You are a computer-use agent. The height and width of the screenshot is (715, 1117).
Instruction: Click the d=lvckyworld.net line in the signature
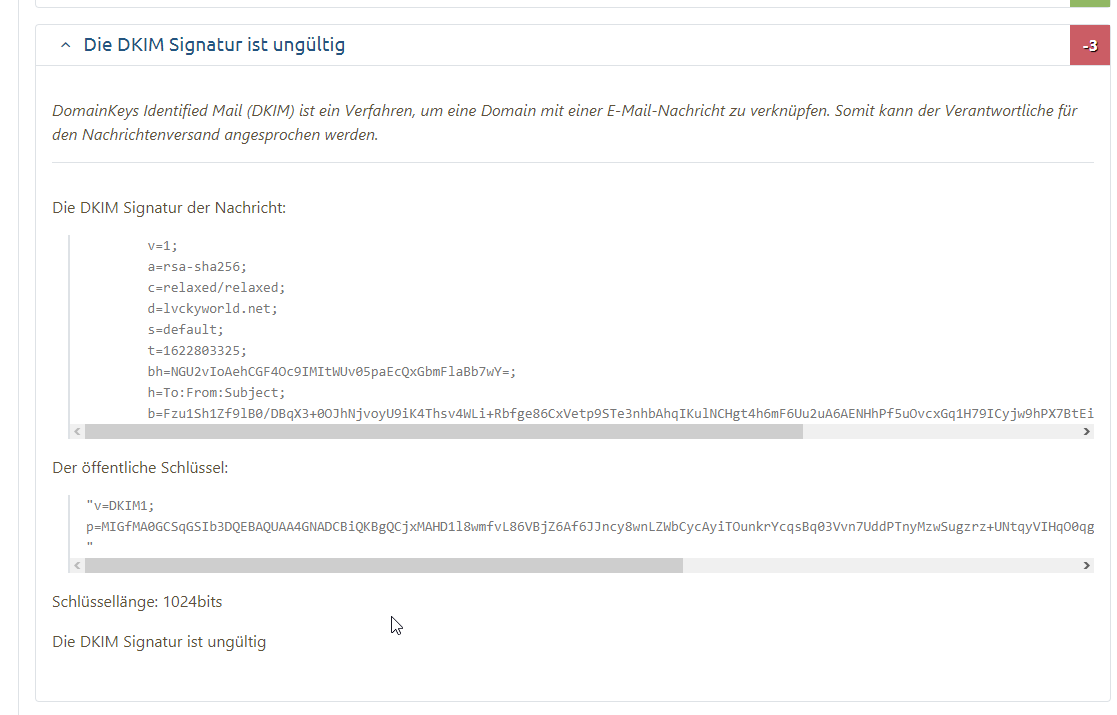pos(211,308)
